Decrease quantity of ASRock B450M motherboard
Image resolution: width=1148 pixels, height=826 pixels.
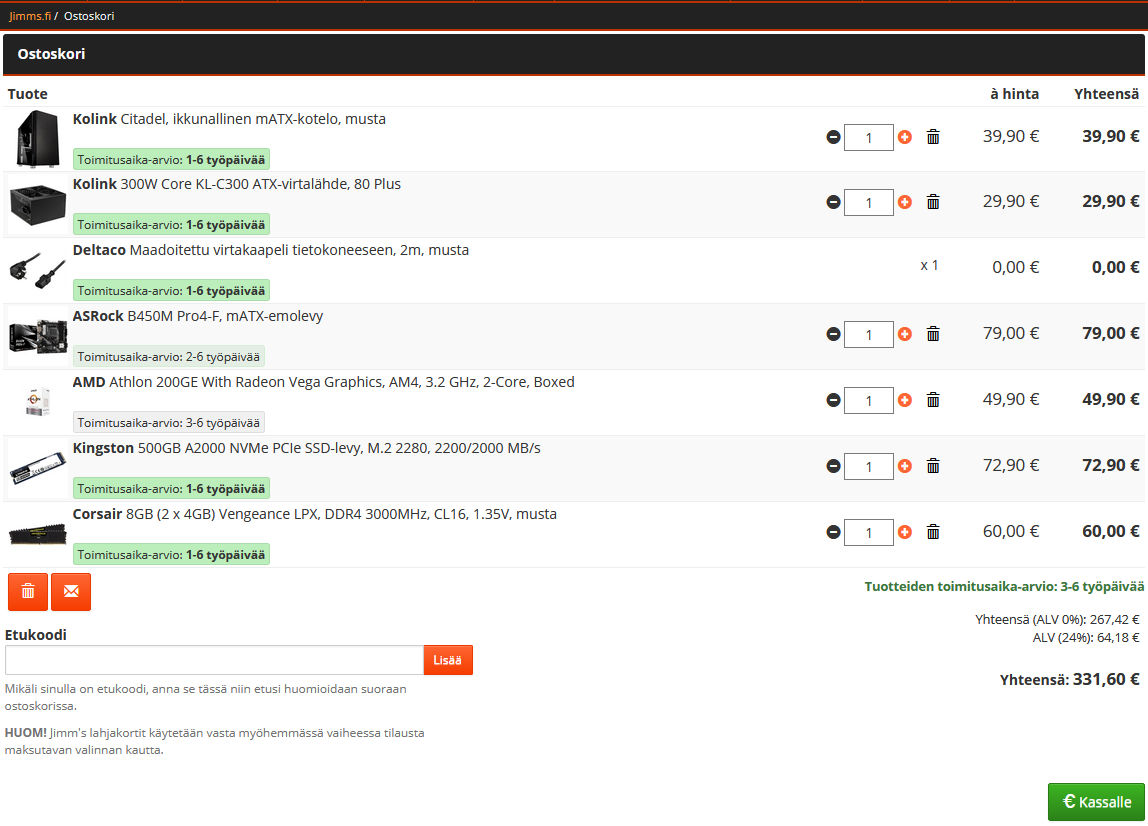click(x=833, y=334)
